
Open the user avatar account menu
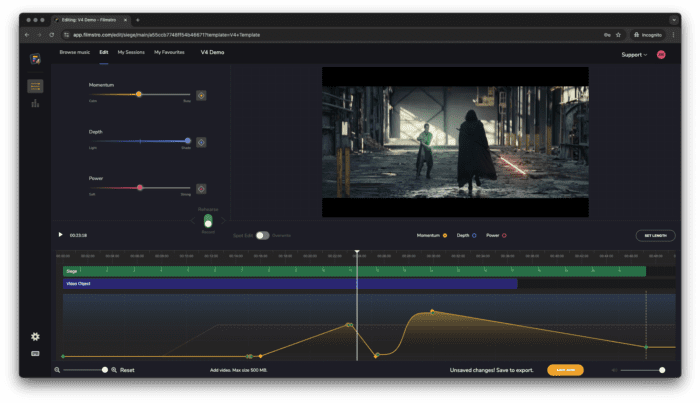(661, 54)
